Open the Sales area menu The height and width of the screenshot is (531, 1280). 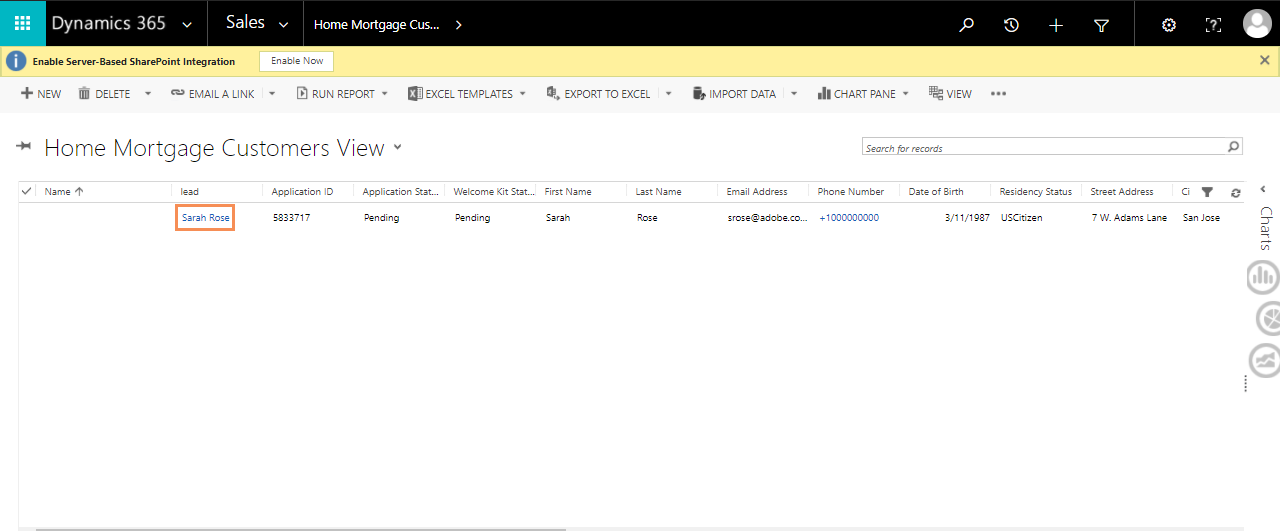point(256,23)
